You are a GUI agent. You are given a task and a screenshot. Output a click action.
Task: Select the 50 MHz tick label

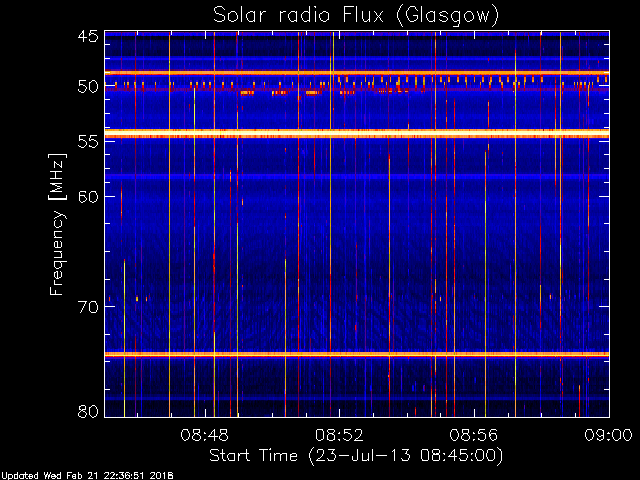(x=87, y=87)
